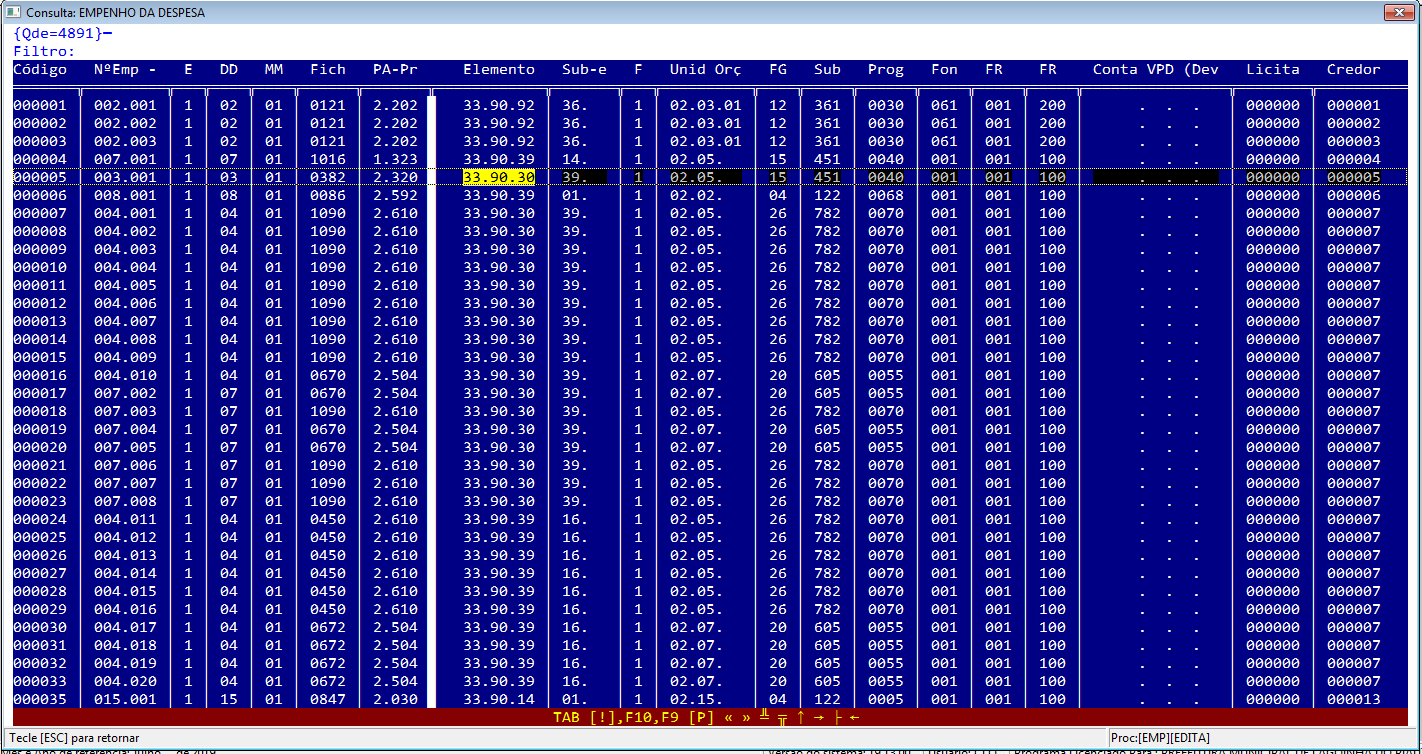Viewport: 1422px width, 754px height.
Task: Click the Tecle [ESC] para retornar status text
Action: 74,737
